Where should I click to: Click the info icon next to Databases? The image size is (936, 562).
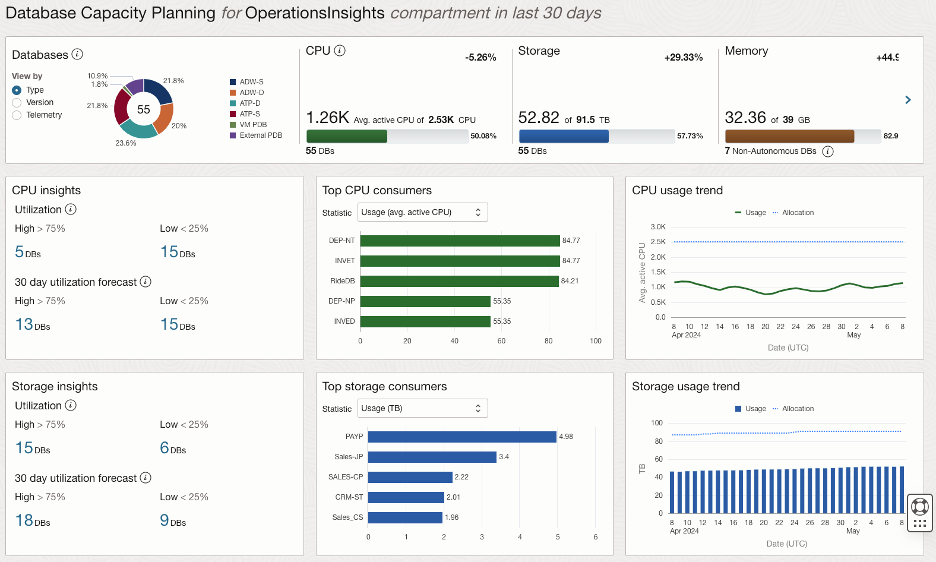point(77,54)
